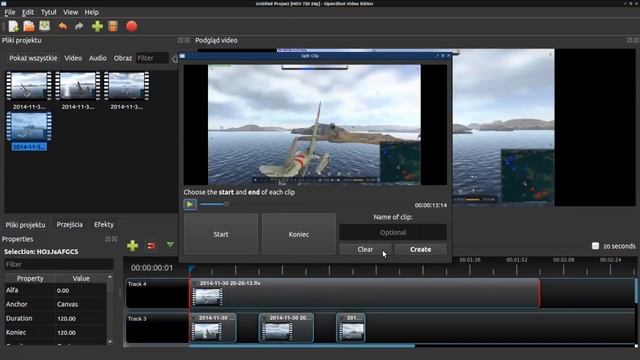Open the File menu
Viewport: 640px width, 360px height.
point(9,12)
